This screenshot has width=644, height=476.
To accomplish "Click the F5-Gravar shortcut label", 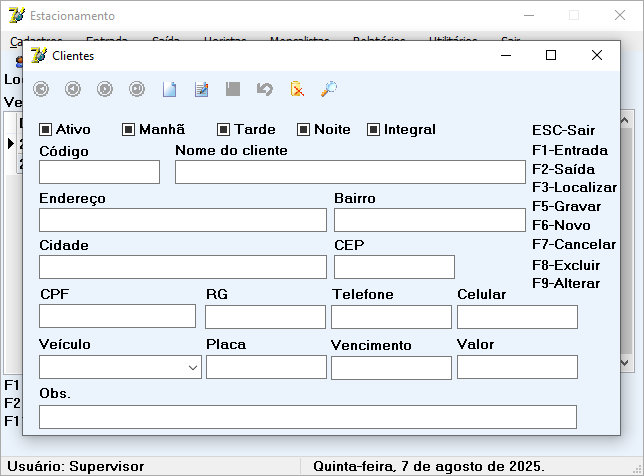I will pyautogui.click(x=567, y=206).
